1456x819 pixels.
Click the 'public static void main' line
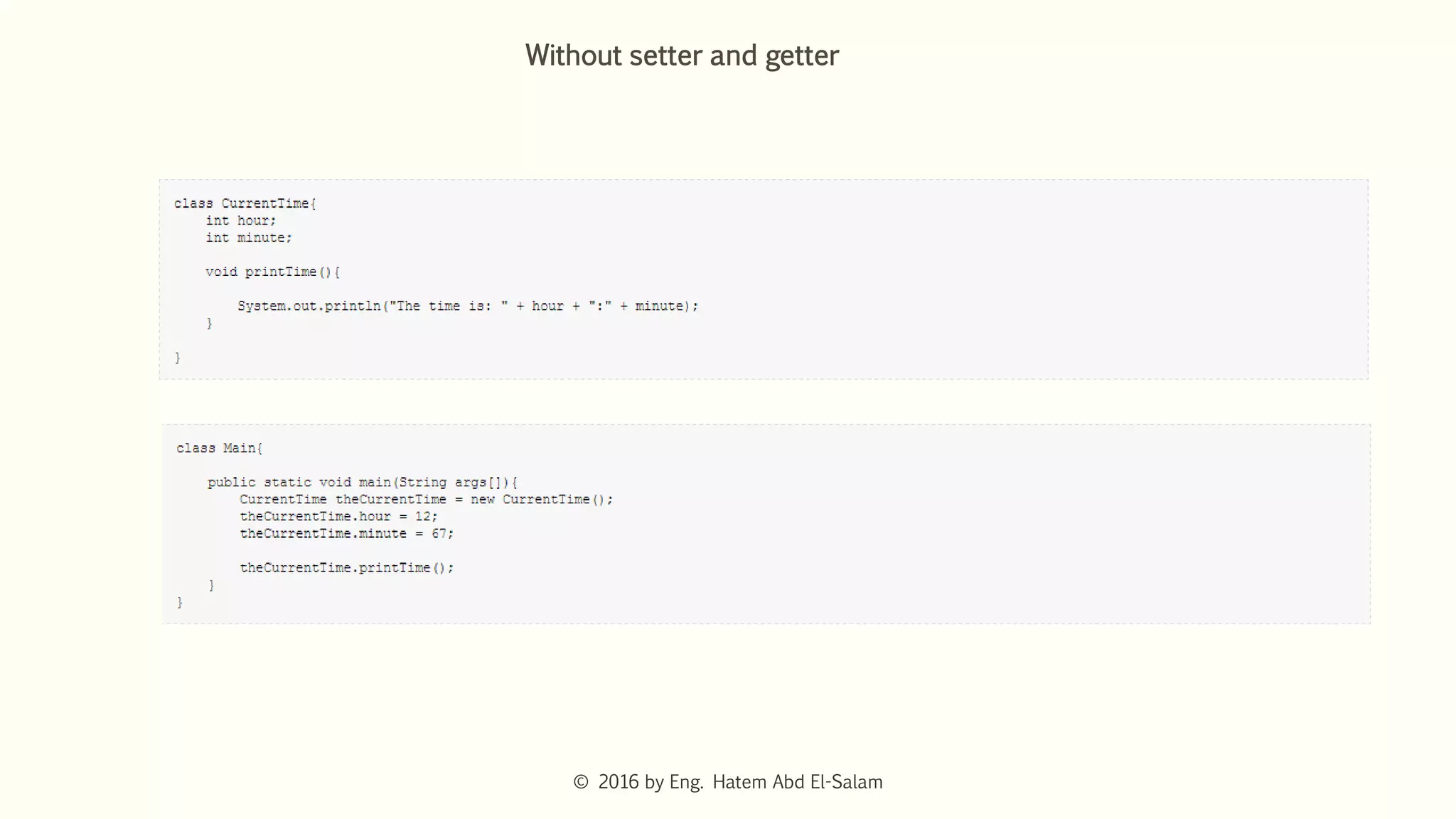pos(363,482)
